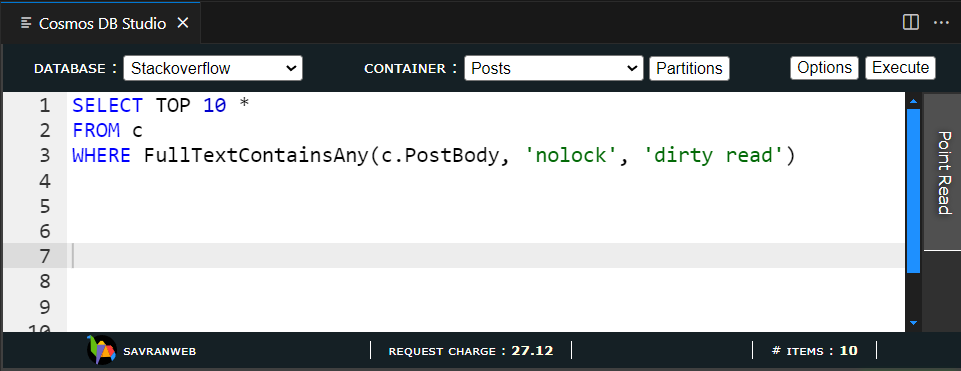Close the Cosmos DB Studio tab
961x371 pixels.
[182, 23]
